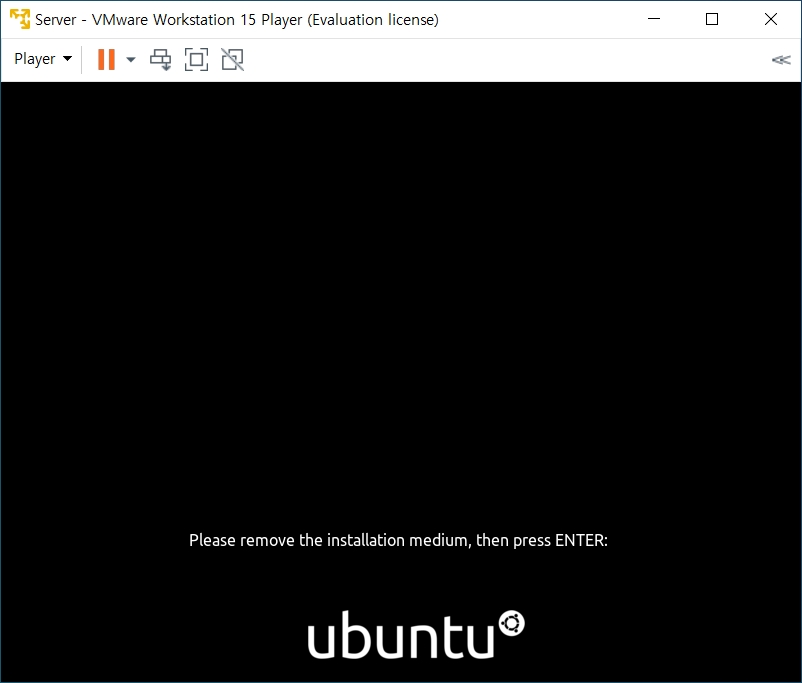Minimize the VMware Player window

(654, 19)
